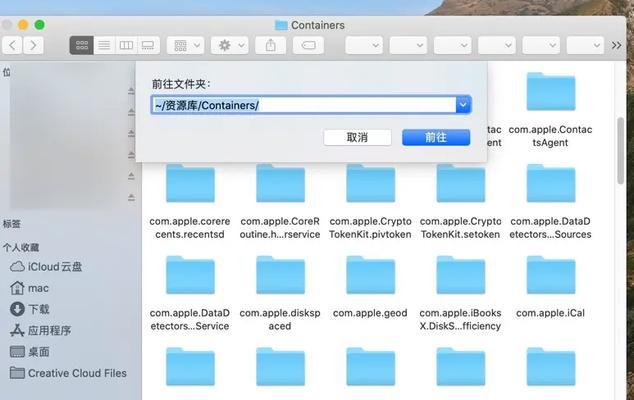Click the Share toolbar button
The height and width of the screenshot is (400, 634).
tap(271, 45)
